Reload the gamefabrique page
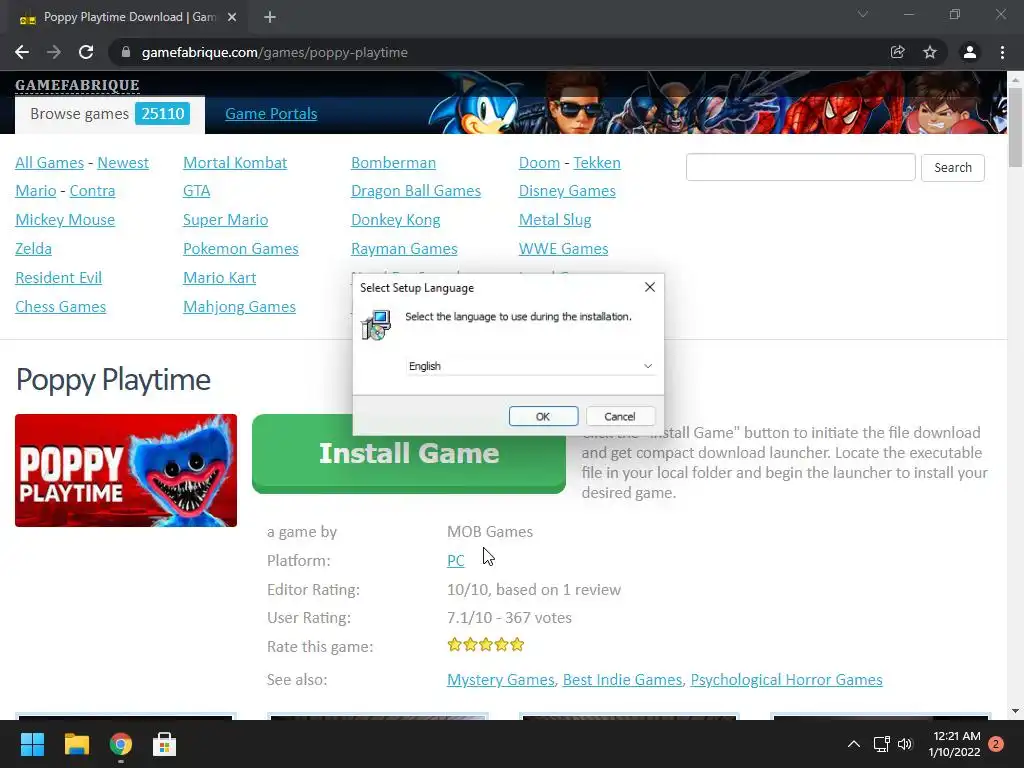Image resolution: width=1024 pixels, height=768 pixels. coord(86,52)
